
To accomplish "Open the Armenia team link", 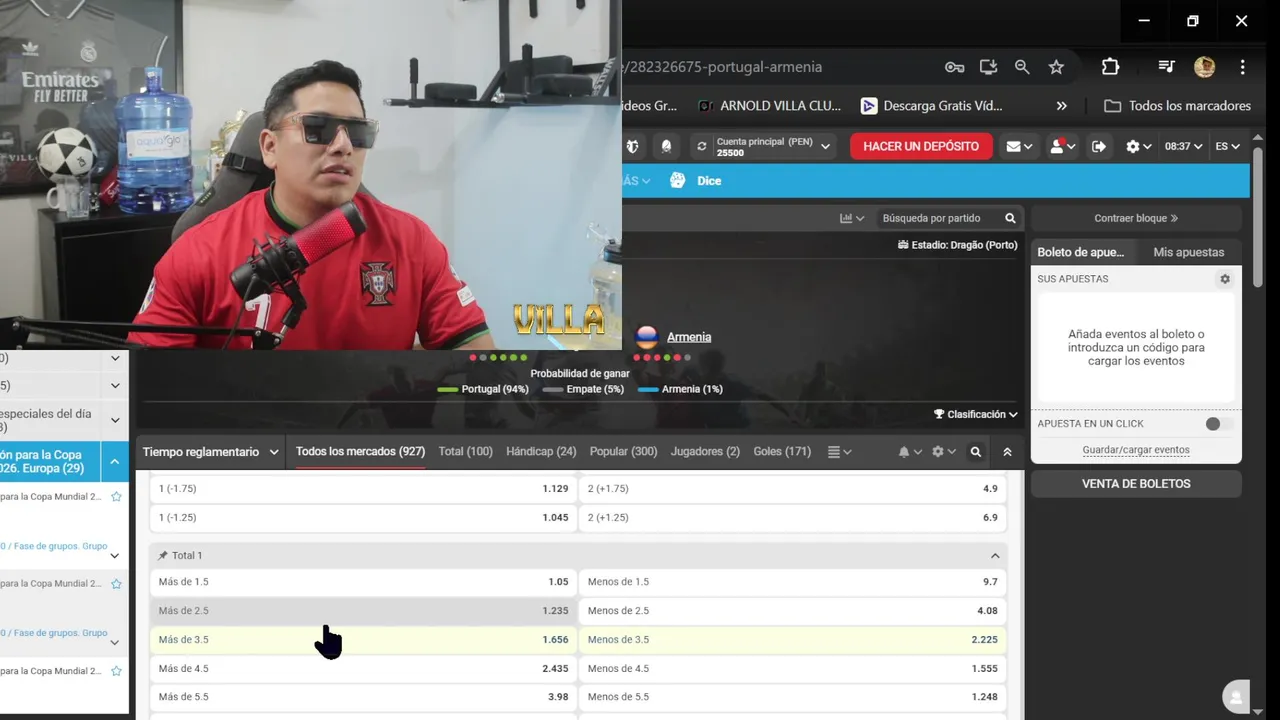I will [x=689, y=337].
